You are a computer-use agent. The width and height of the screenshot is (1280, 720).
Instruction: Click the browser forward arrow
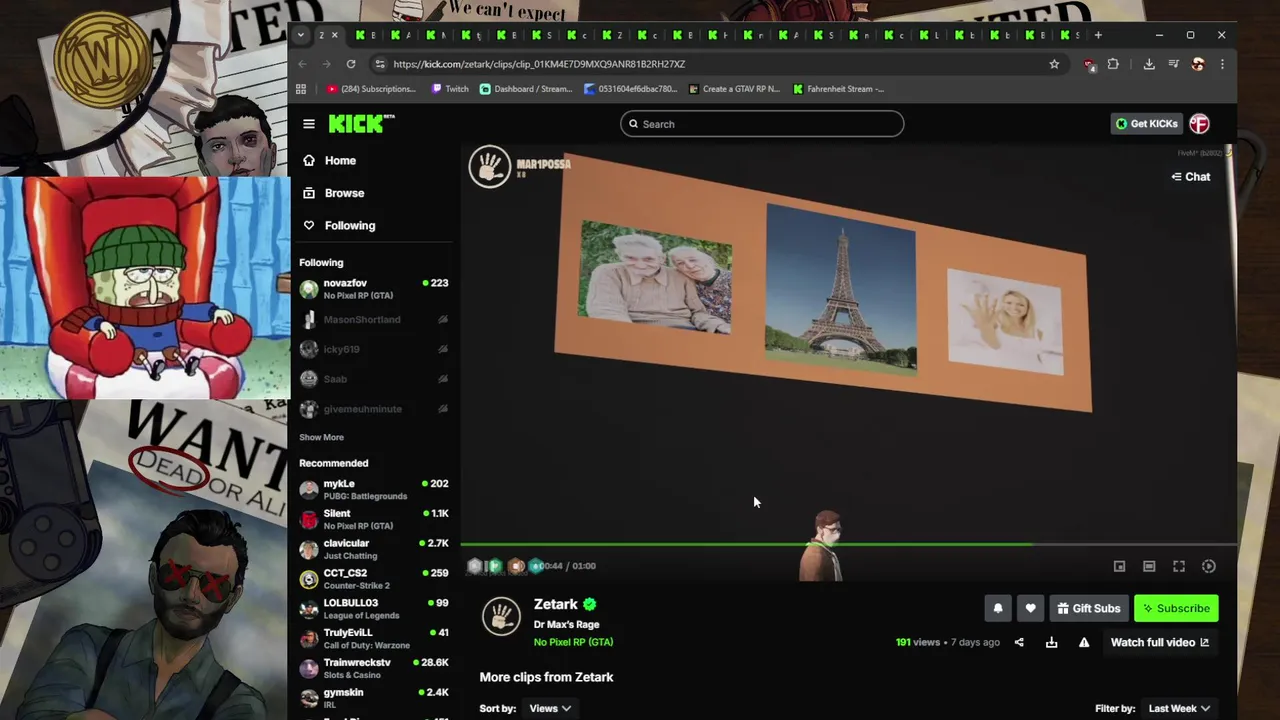point(326,64)
